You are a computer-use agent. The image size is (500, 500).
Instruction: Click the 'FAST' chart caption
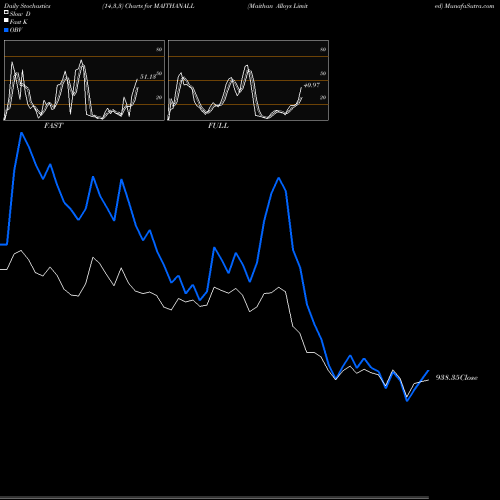(x=53, y=126)
